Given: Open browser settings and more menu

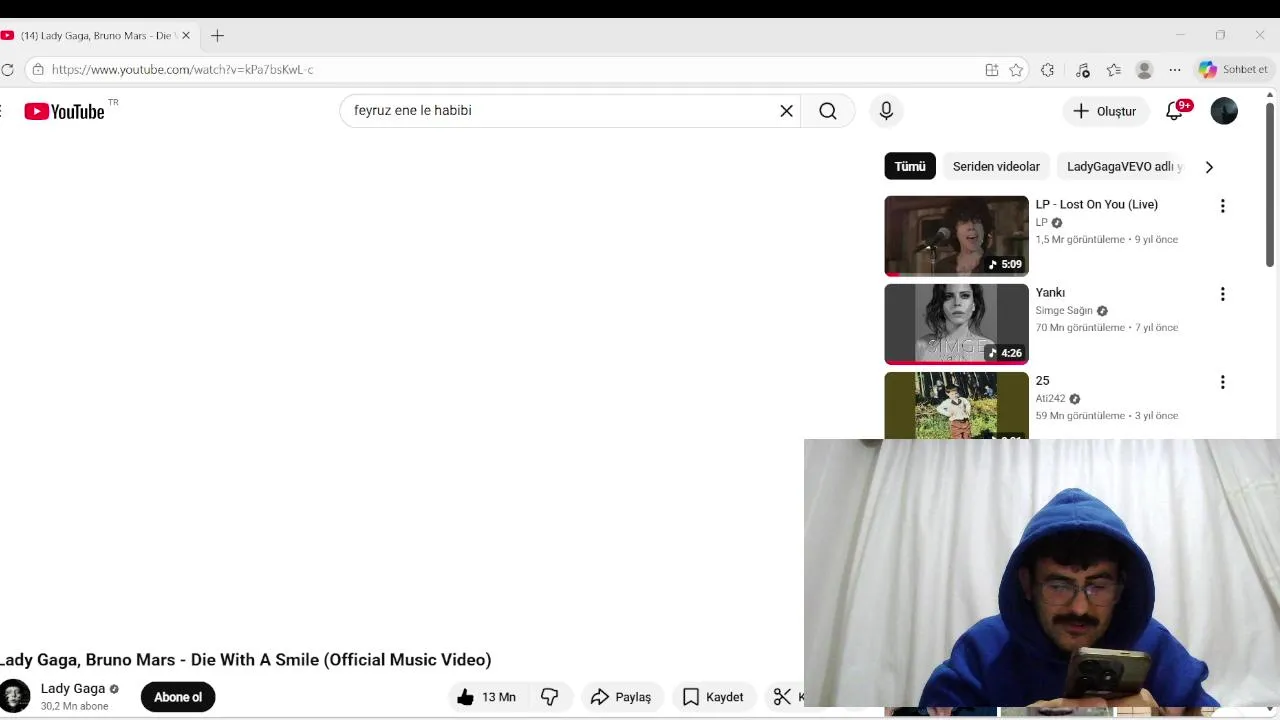Looking at the screenshot, I should point(1175,70).
